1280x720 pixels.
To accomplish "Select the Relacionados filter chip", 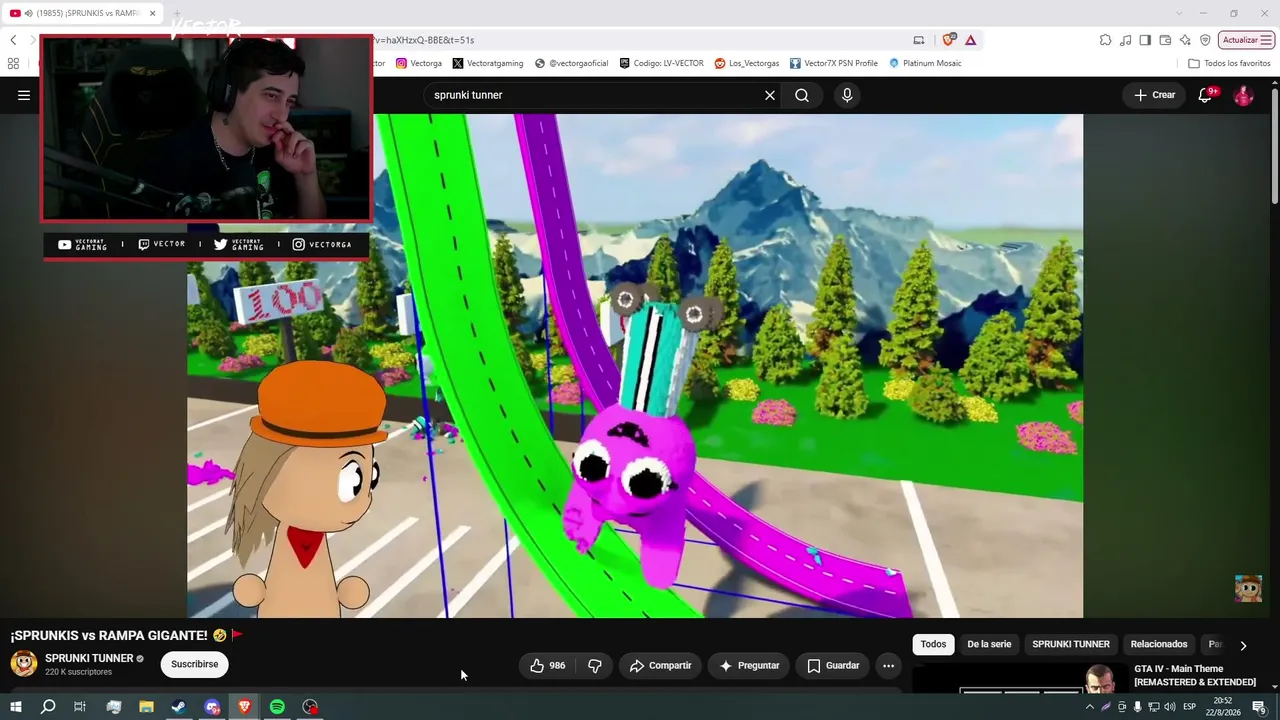I will pos(1159,644).
